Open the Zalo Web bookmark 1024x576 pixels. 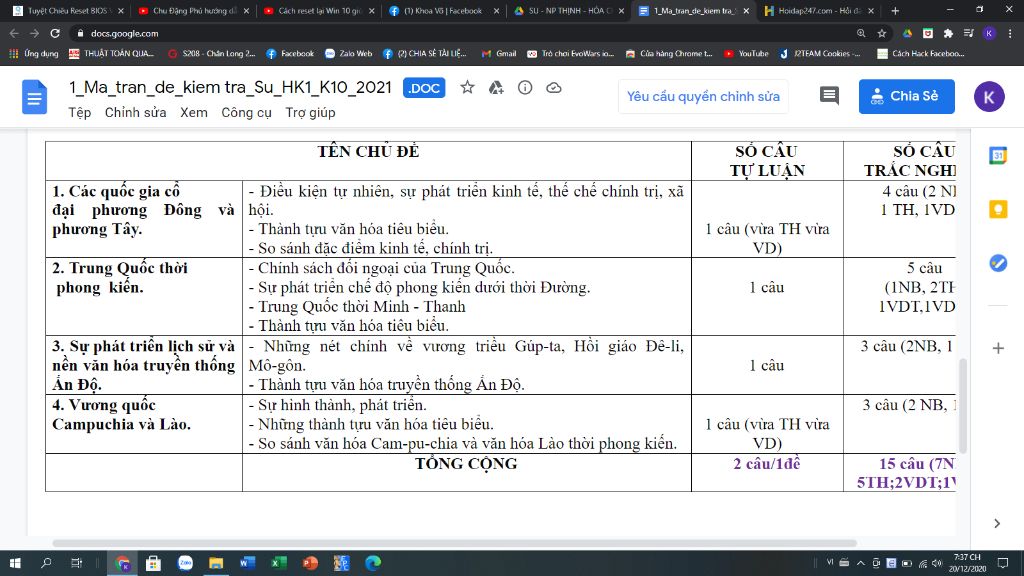click(348, 54)
